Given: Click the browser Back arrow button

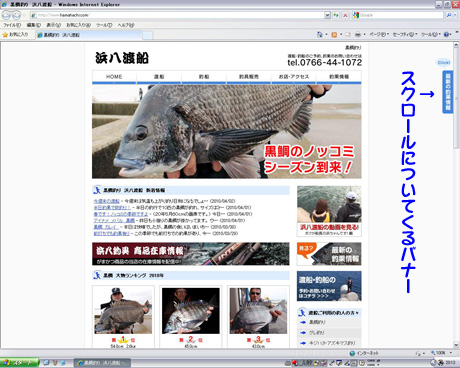Looking at the screenshot, I should (x=6, y=15).
